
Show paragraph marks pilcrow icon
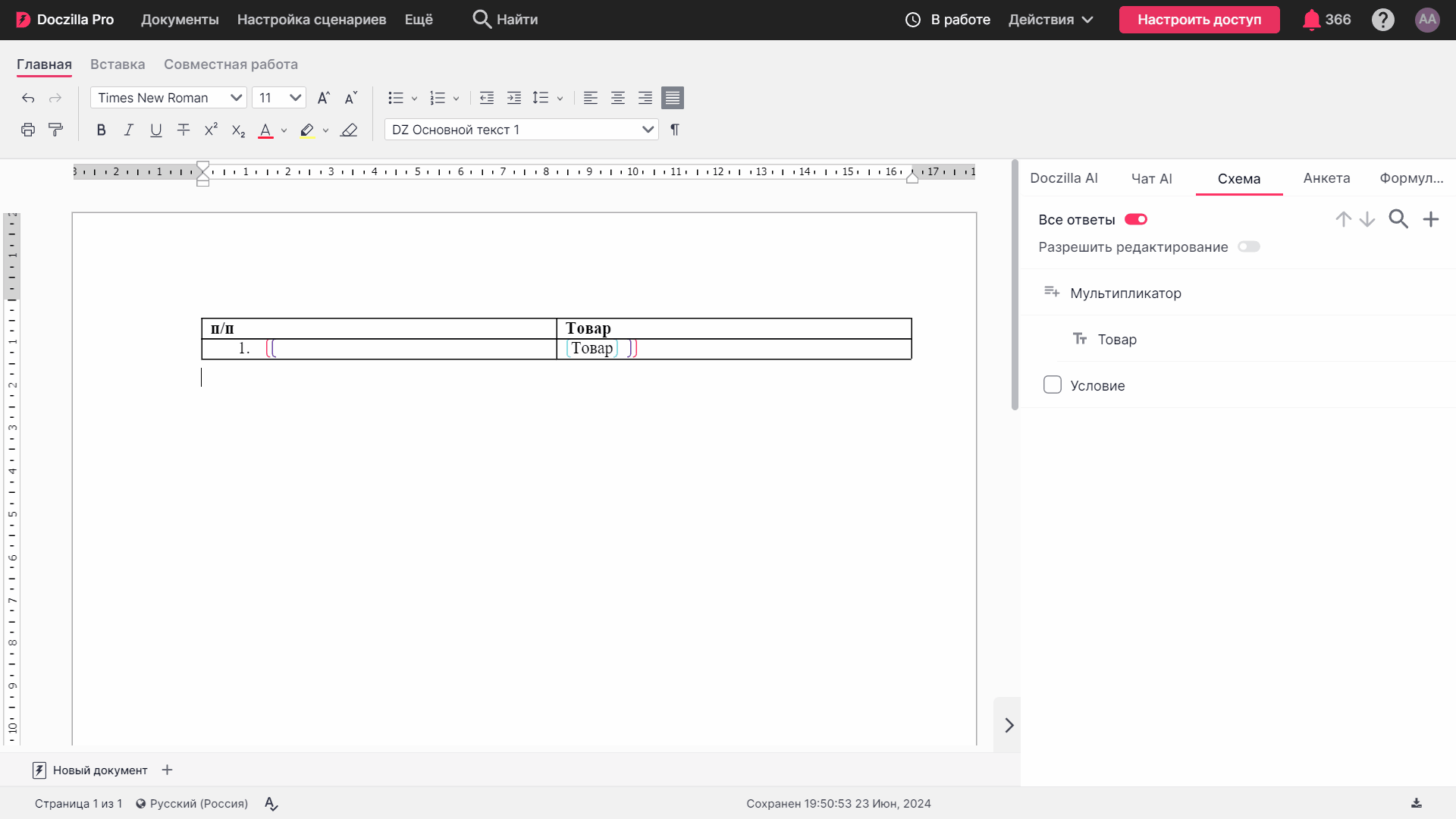coord(675,130)
